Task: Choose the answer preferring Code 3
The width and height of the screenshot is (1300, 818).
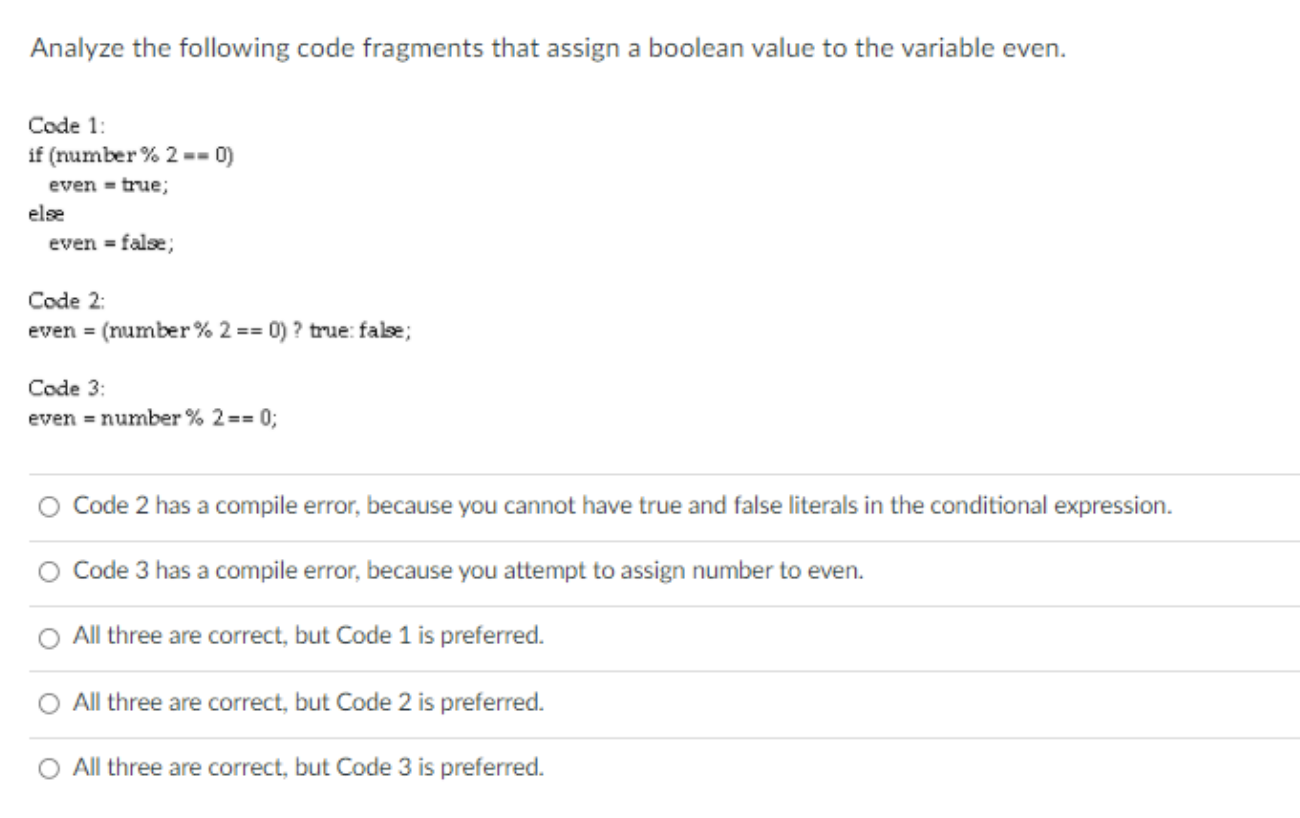Action: [307, 768]
